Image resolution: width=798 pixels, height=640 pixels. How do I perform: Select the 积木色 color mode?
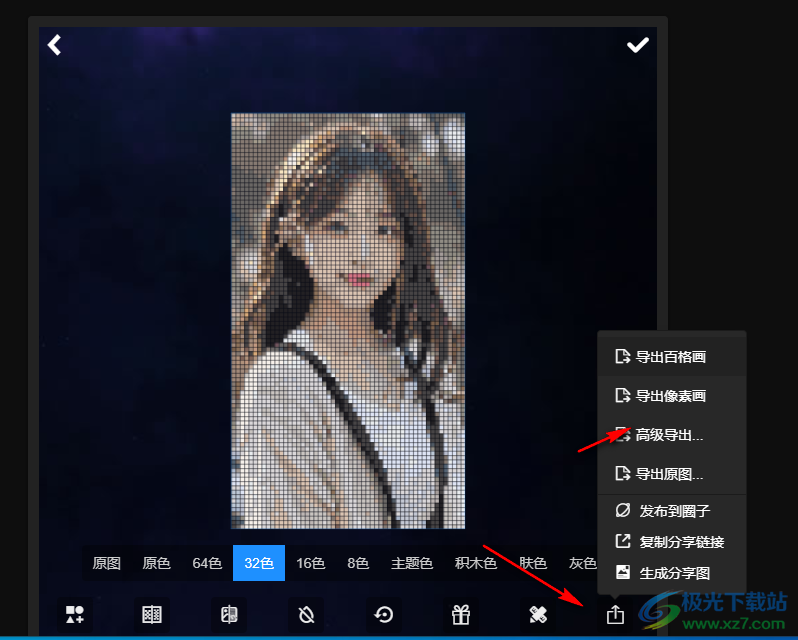click(476, 563)
